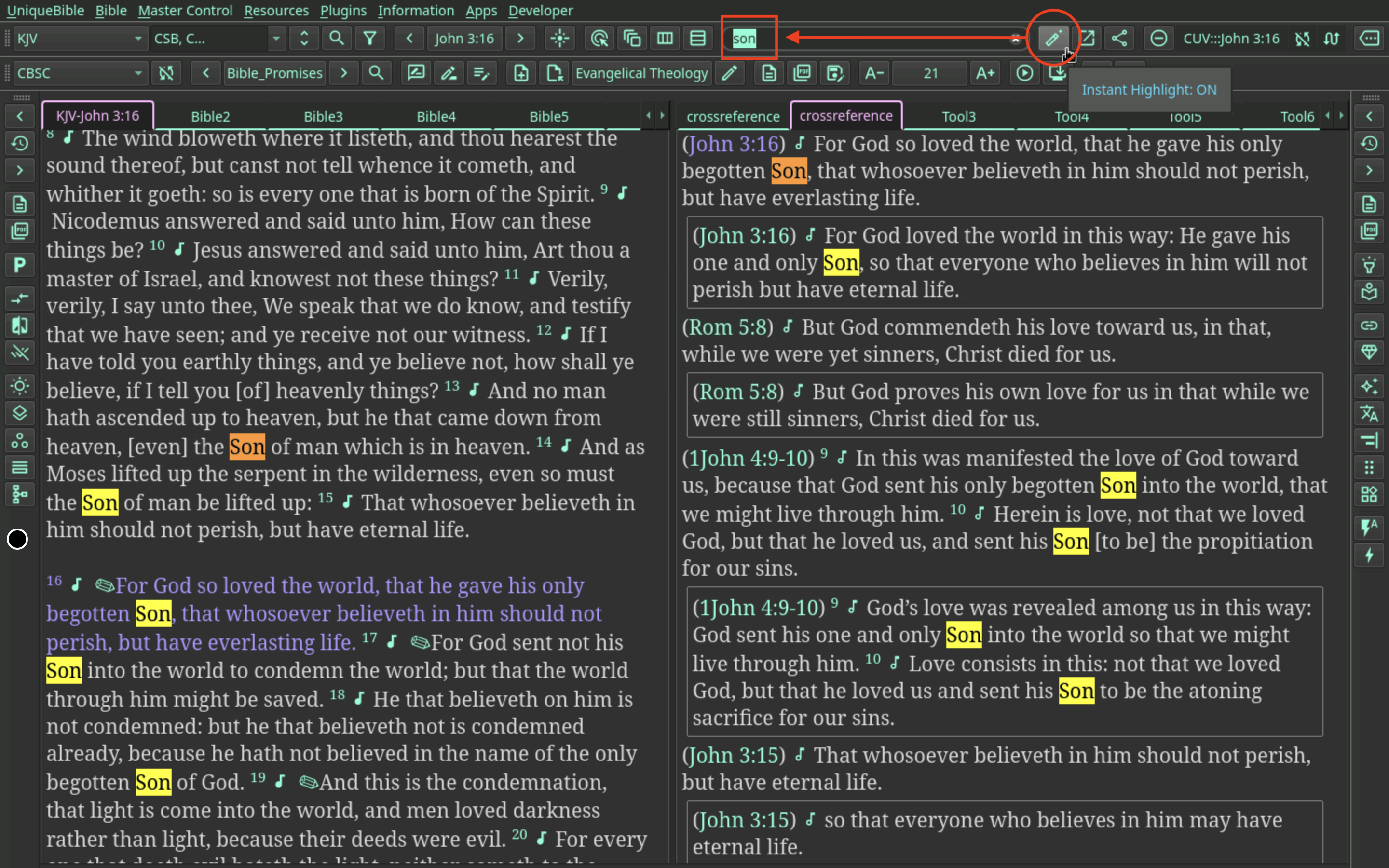
Task: Open the Plugins menu
Action: [x=343, y=10]
